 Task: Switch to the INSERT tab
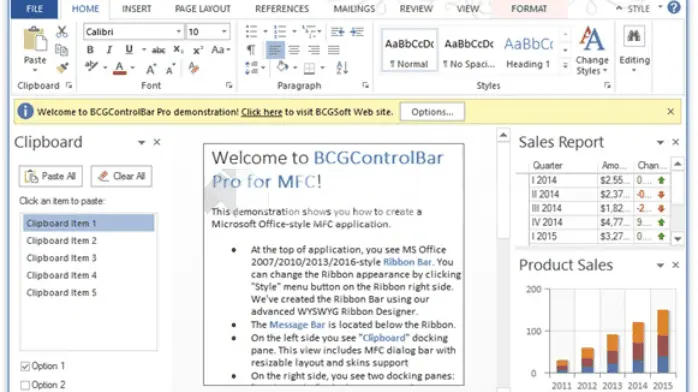(137, 8)
